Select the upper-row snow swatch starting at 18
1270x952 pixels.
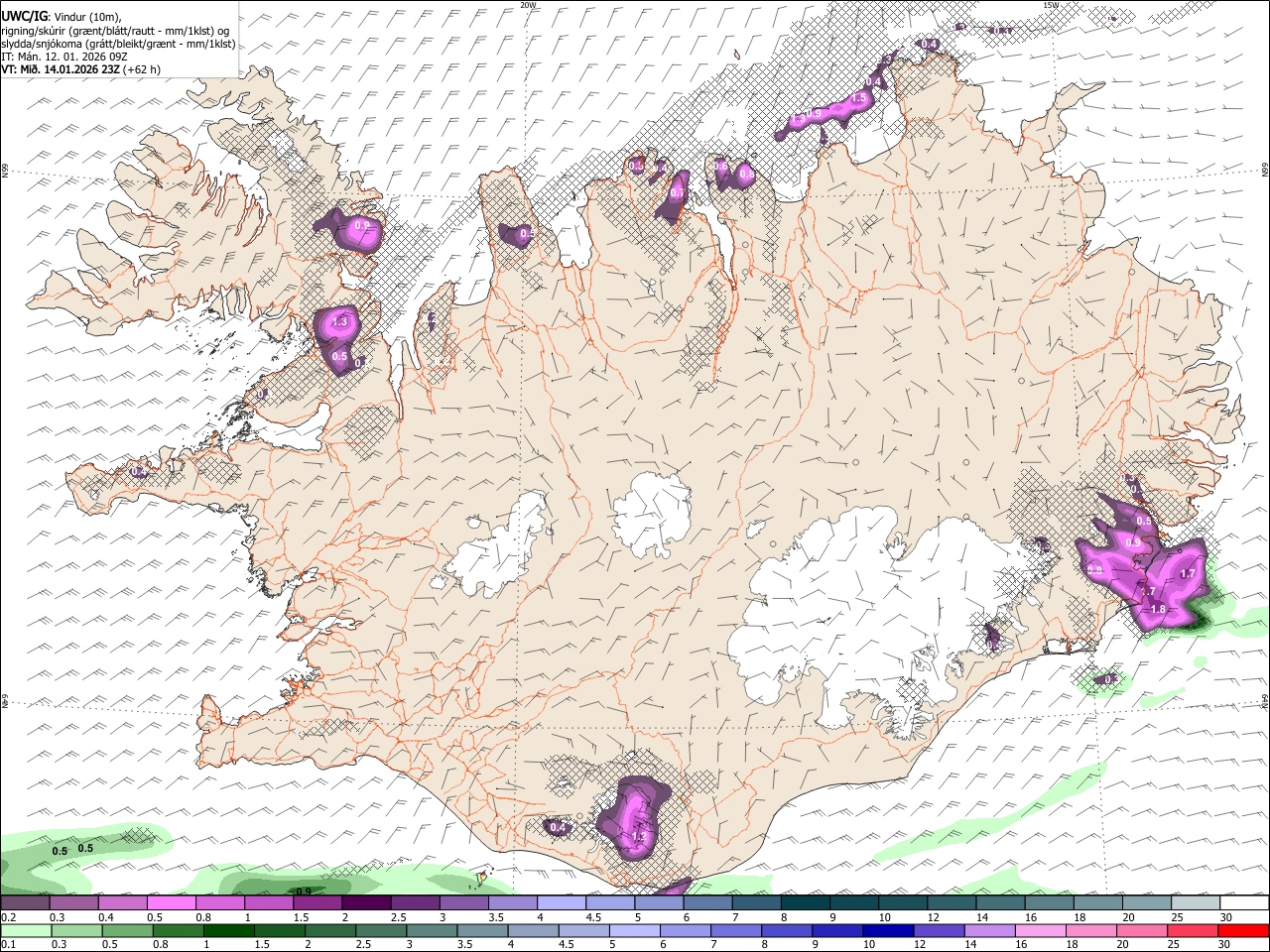coord(1098,902)
